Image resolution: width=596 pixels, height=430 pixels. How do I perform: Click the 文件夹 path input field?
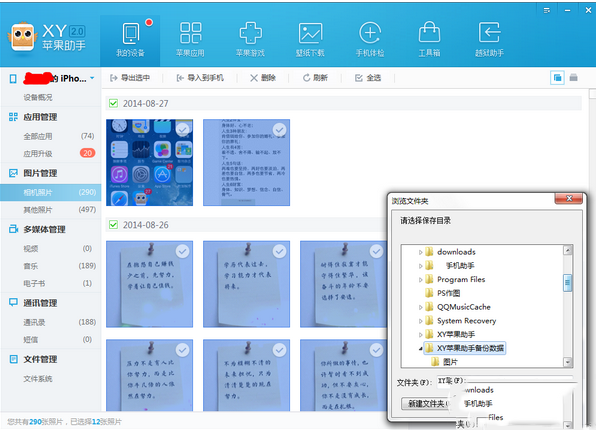tap(506, 381)
